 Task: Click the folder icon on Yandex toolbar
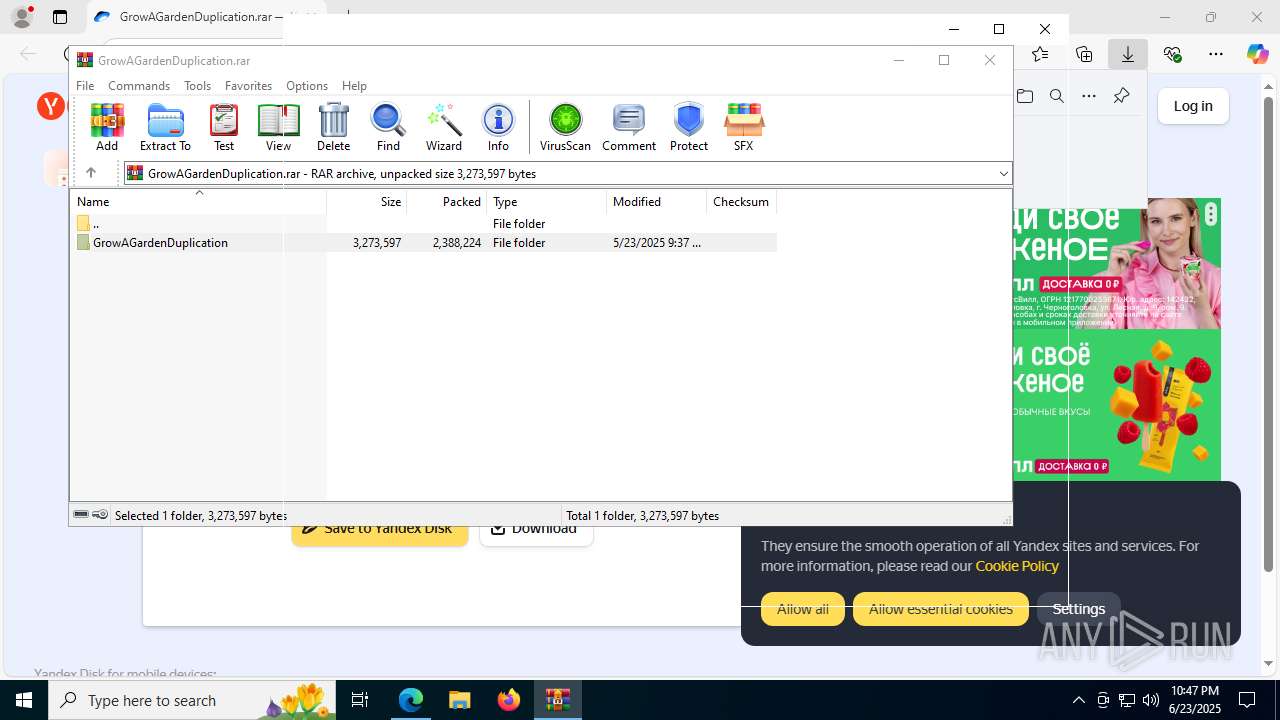coord(1025,96)
